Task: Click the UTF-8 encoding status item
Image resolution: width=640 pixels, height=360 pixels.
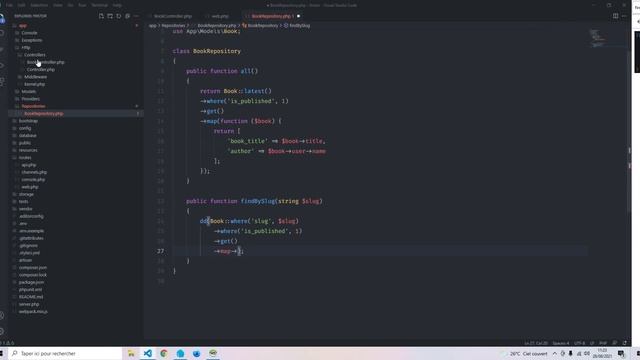Action: pyautogui.click(x=580, y=343)
